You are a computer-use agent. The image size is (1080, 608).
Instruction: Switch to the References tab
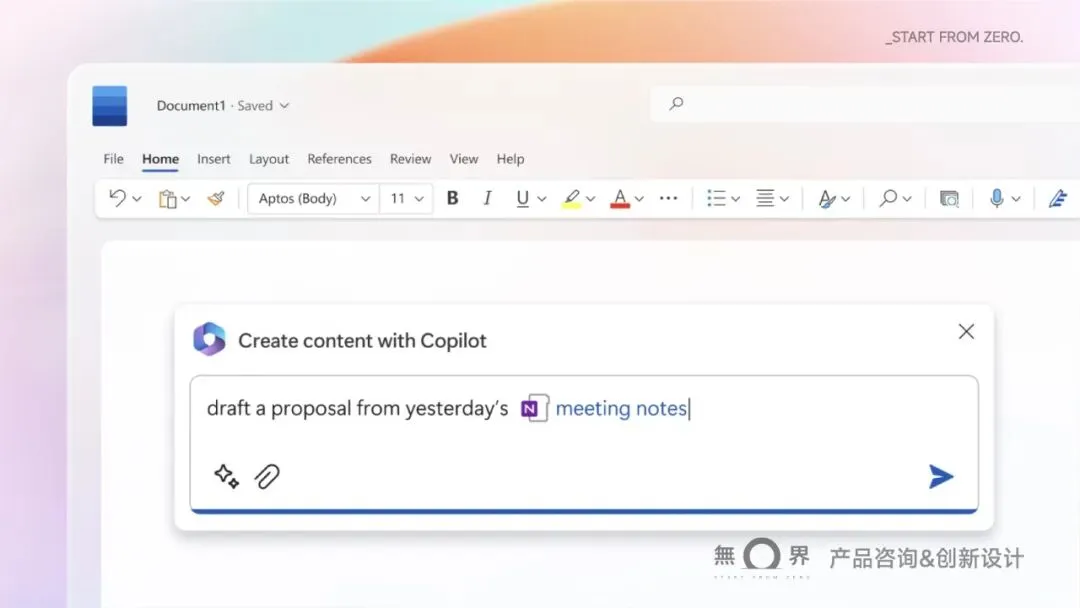pos(340,159)
